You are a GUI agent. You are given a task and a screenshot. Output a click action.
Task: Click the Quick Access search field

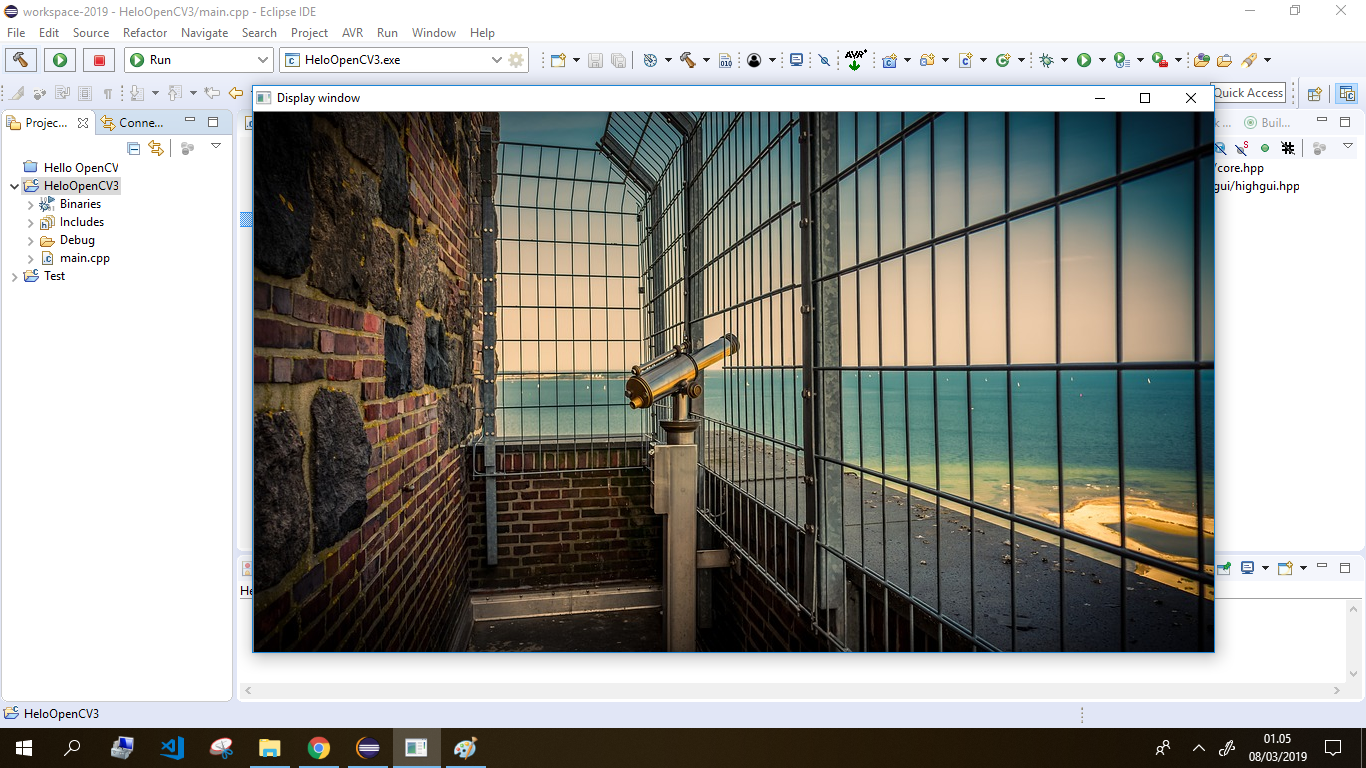click(x=1248, y=93)
